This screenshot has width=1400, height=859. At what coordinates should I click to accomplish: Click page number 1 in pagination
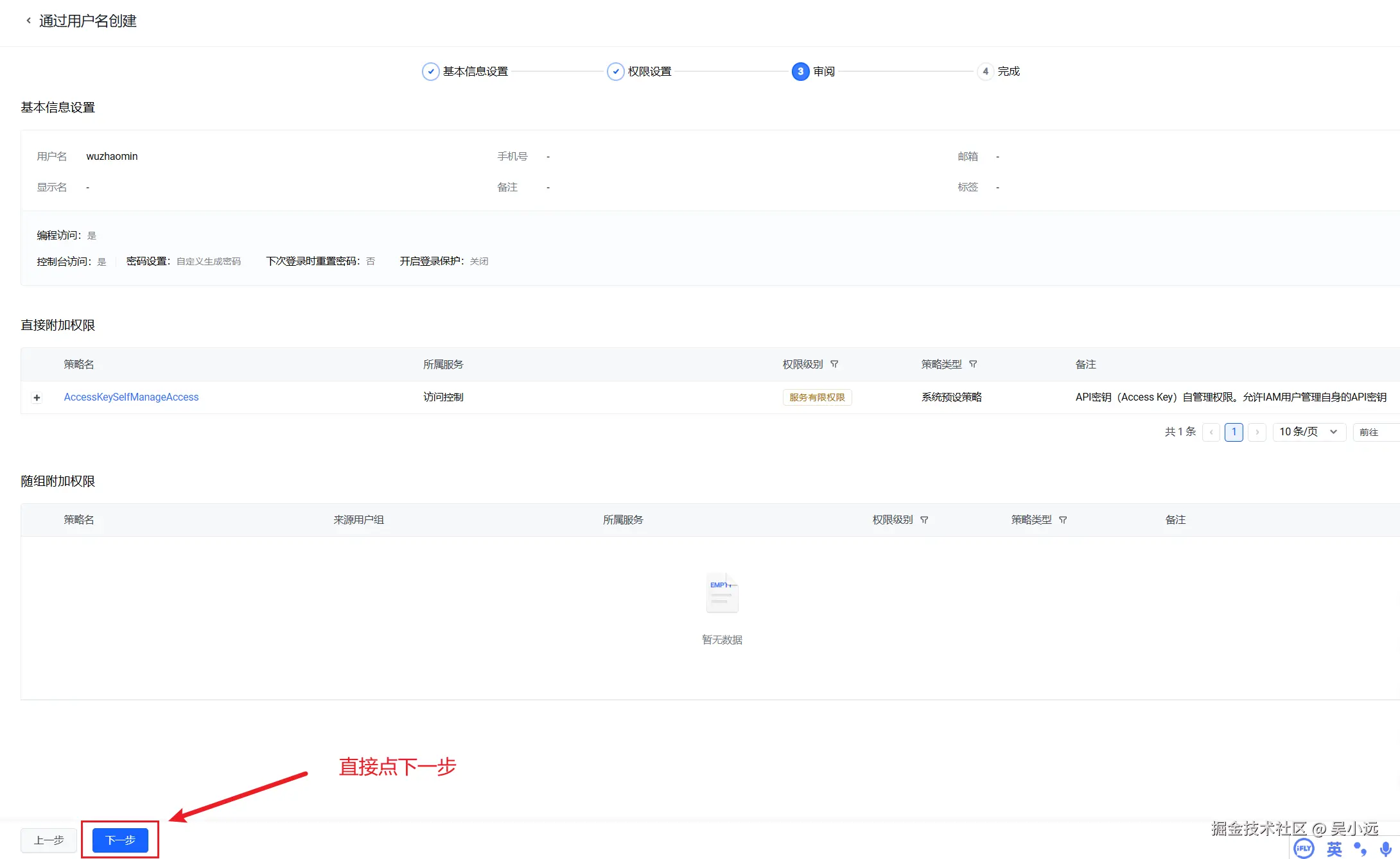(x=1234, y=432)
